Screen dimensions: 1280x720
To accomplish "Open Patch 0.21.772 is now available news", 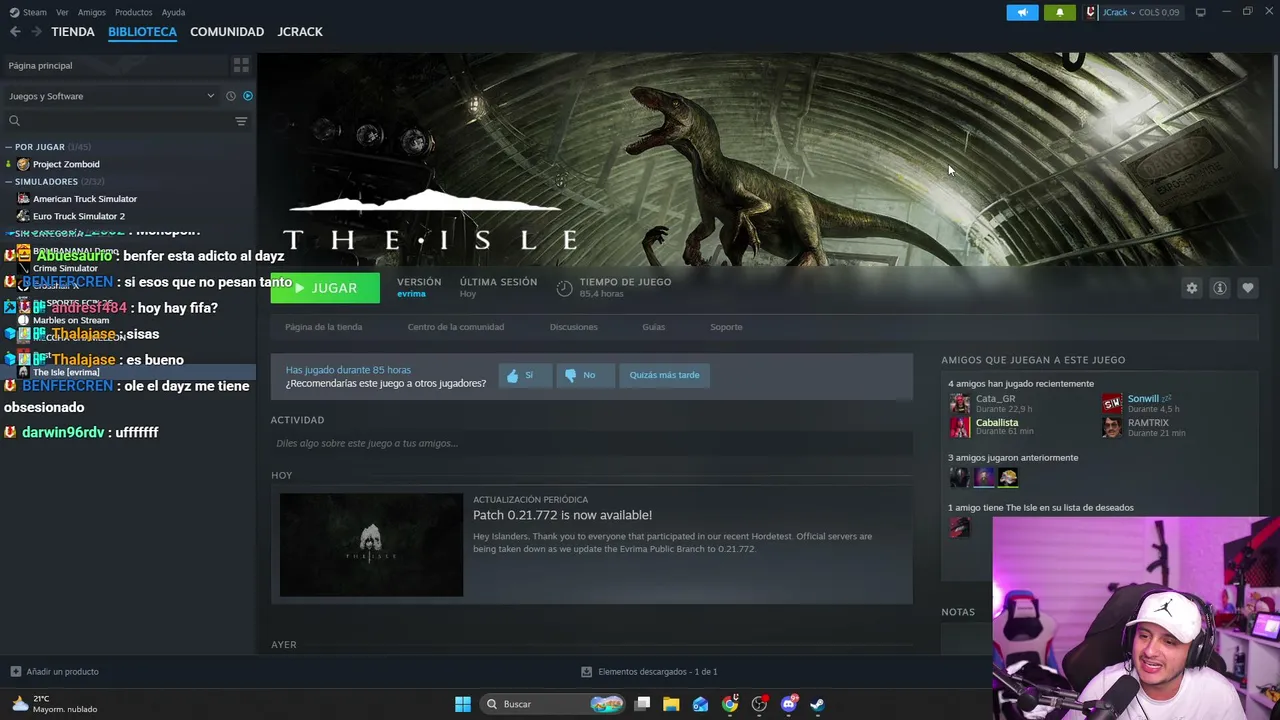I will 562,515.
